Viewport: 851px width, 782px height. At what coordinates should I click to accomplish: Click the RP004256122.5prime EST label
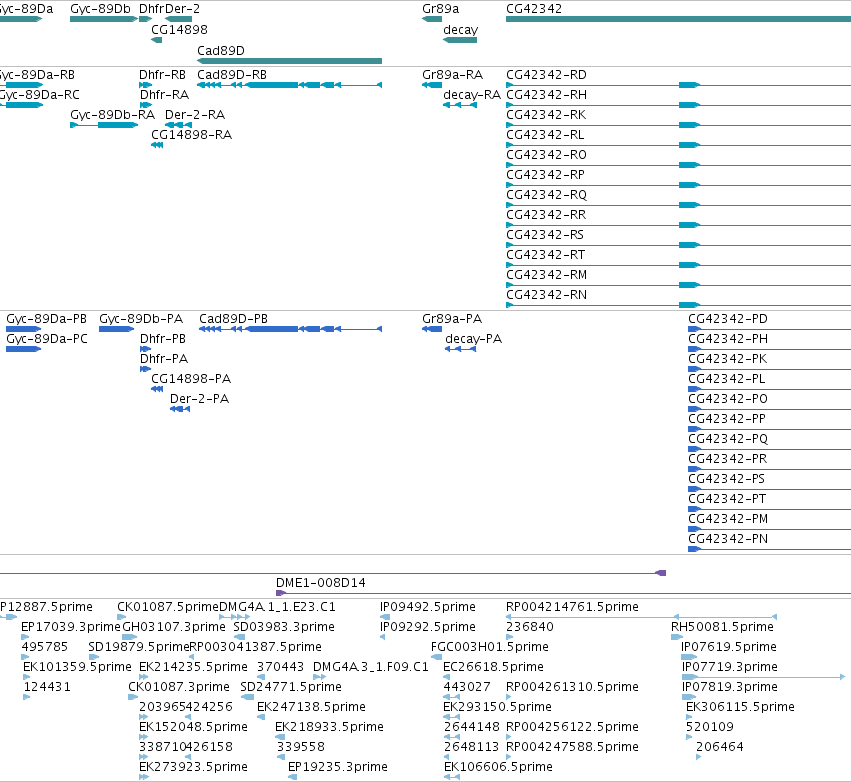573,727
